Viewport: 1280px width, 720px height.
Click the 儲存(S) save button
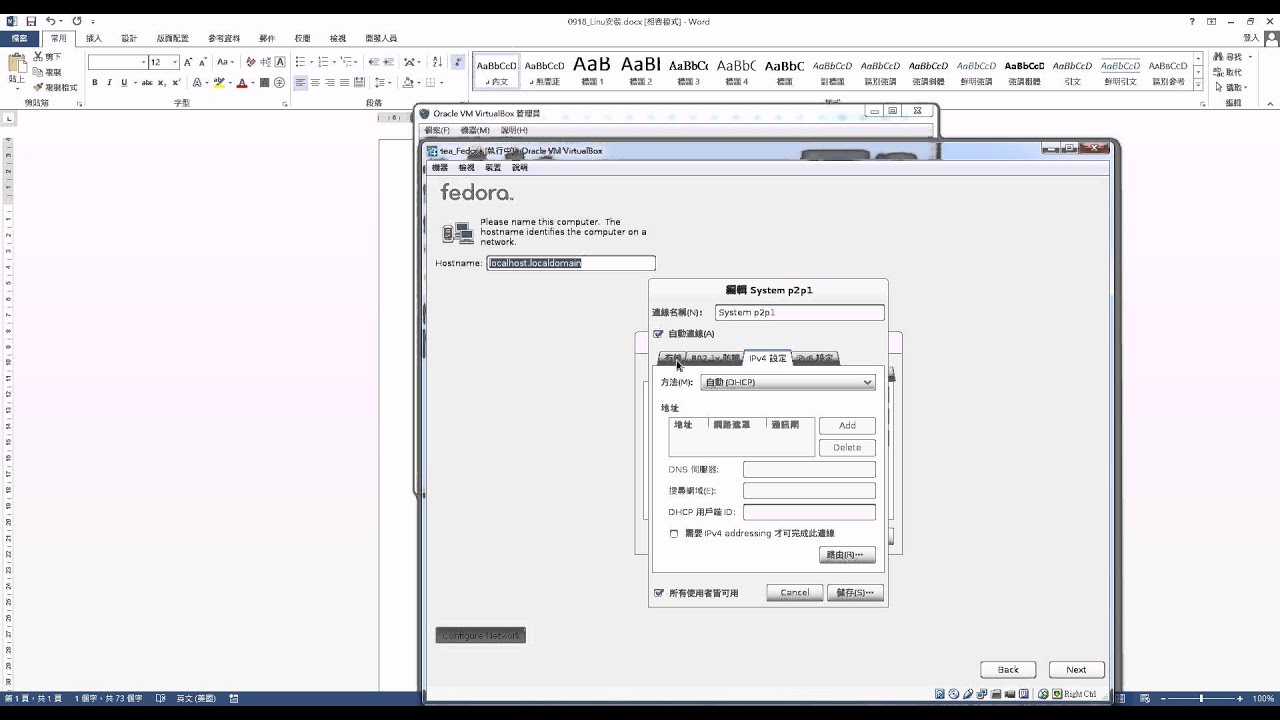(855, 593)
